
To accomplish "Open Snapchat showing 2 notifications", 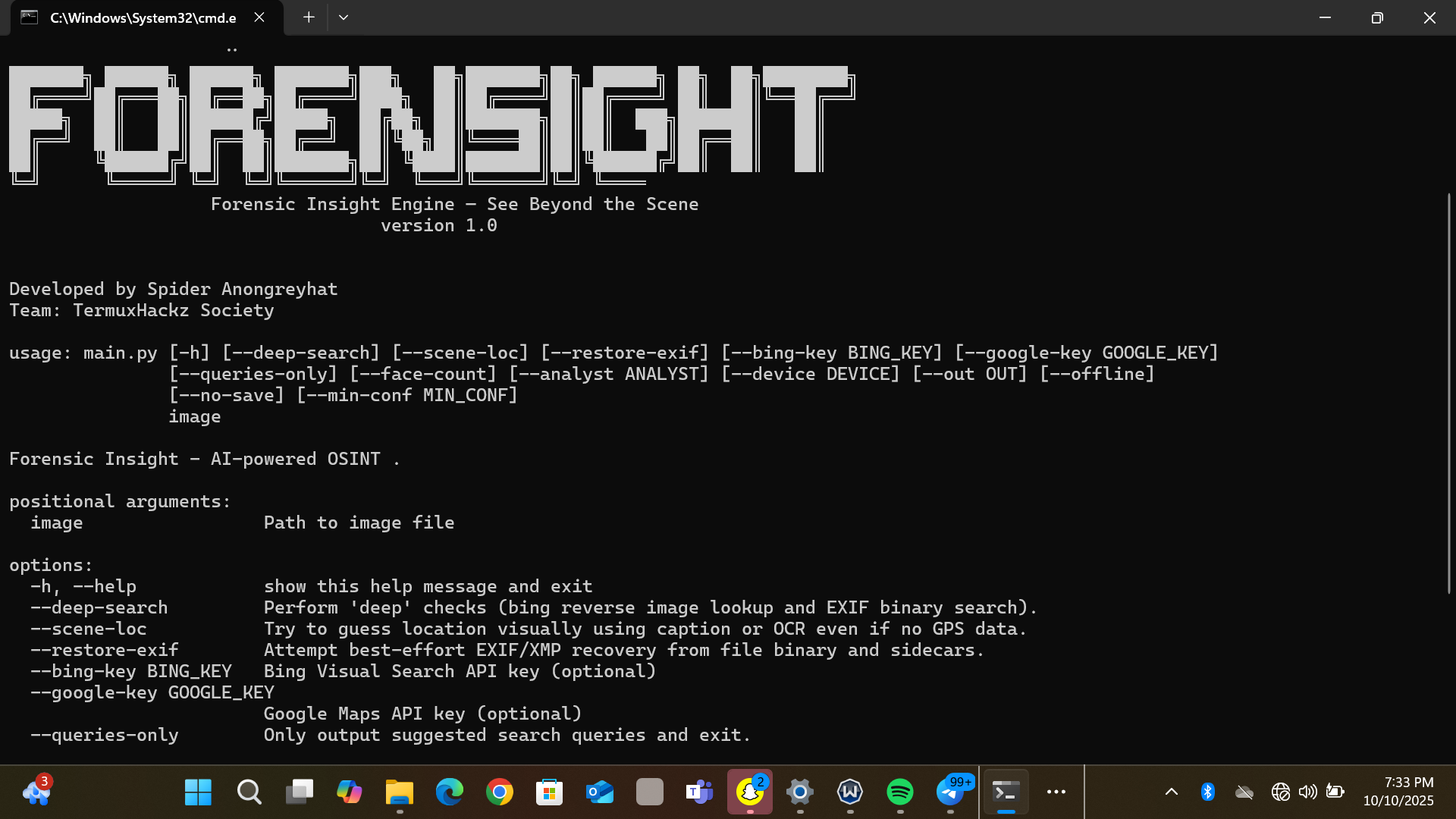I will click(749, 792).
